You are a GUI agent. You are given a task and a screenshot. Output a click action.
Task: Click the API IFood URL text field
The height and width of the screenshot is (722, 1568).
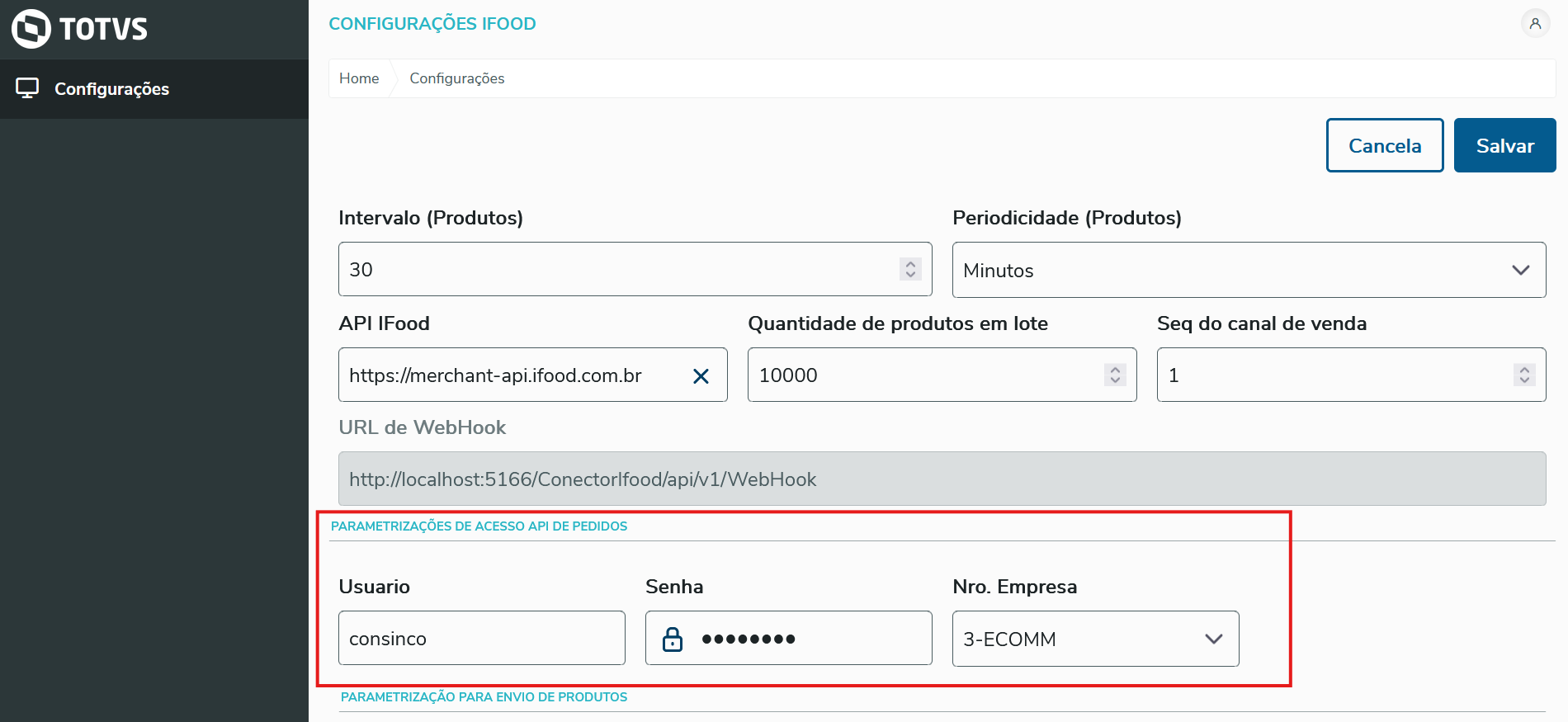coord(512,375)
